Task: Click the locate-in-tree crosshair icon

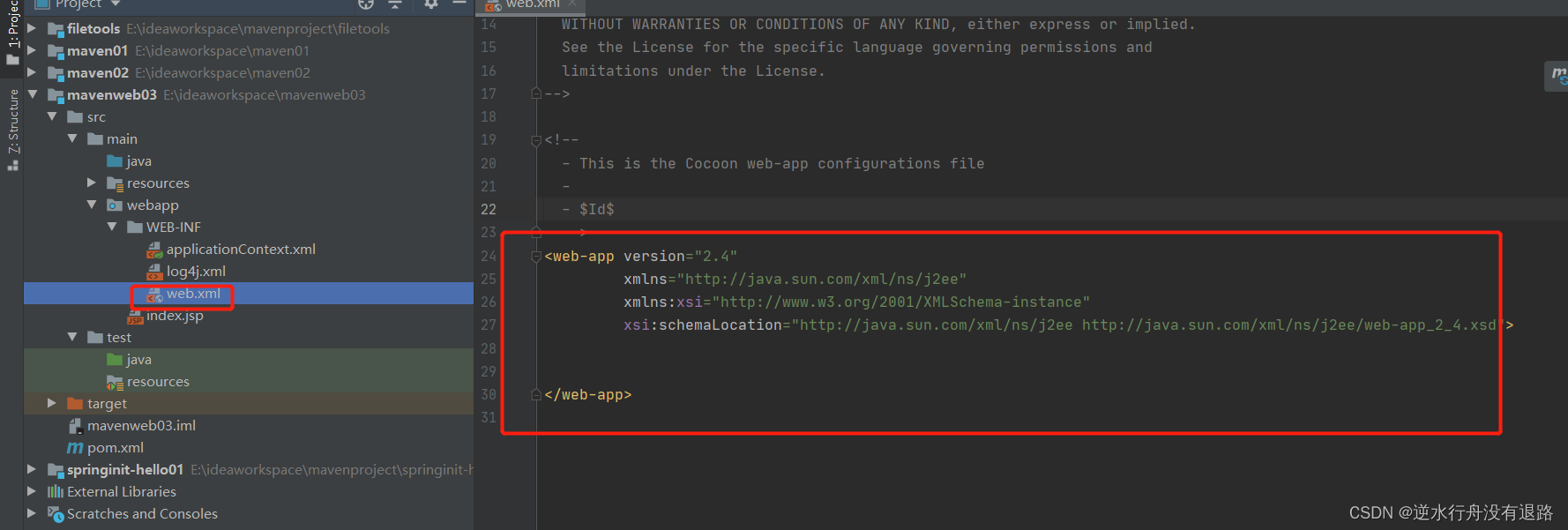Action: click(366, 4)
